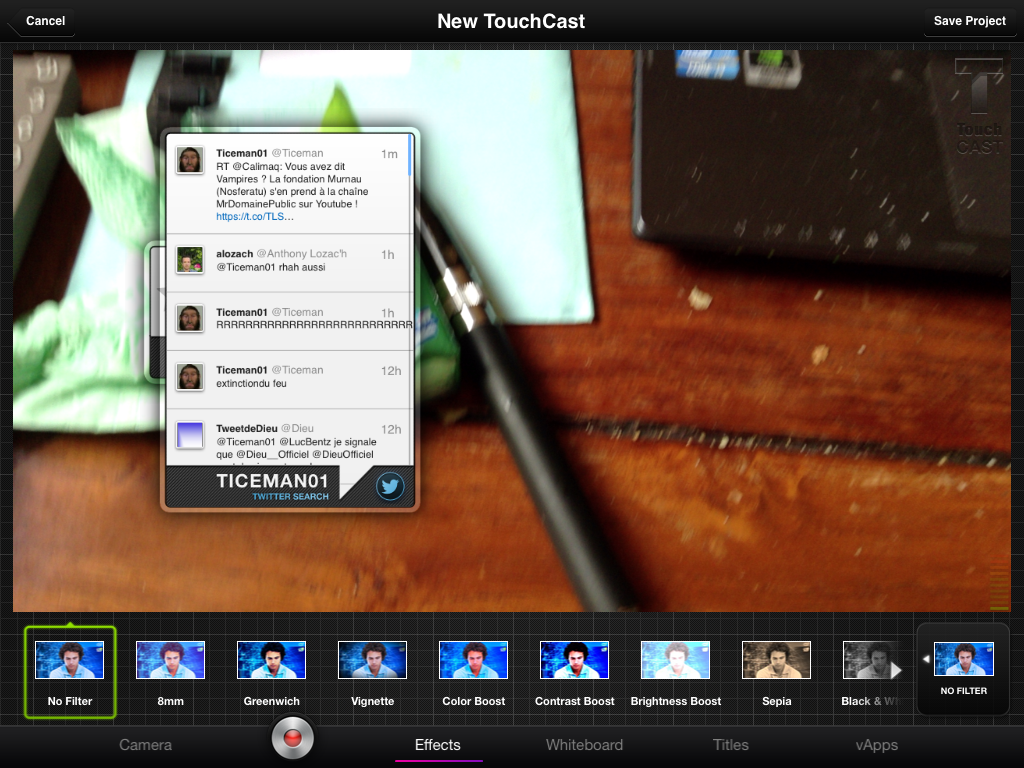
Task: Tap alozach's avatar picture
Action: tap(190, 260)
